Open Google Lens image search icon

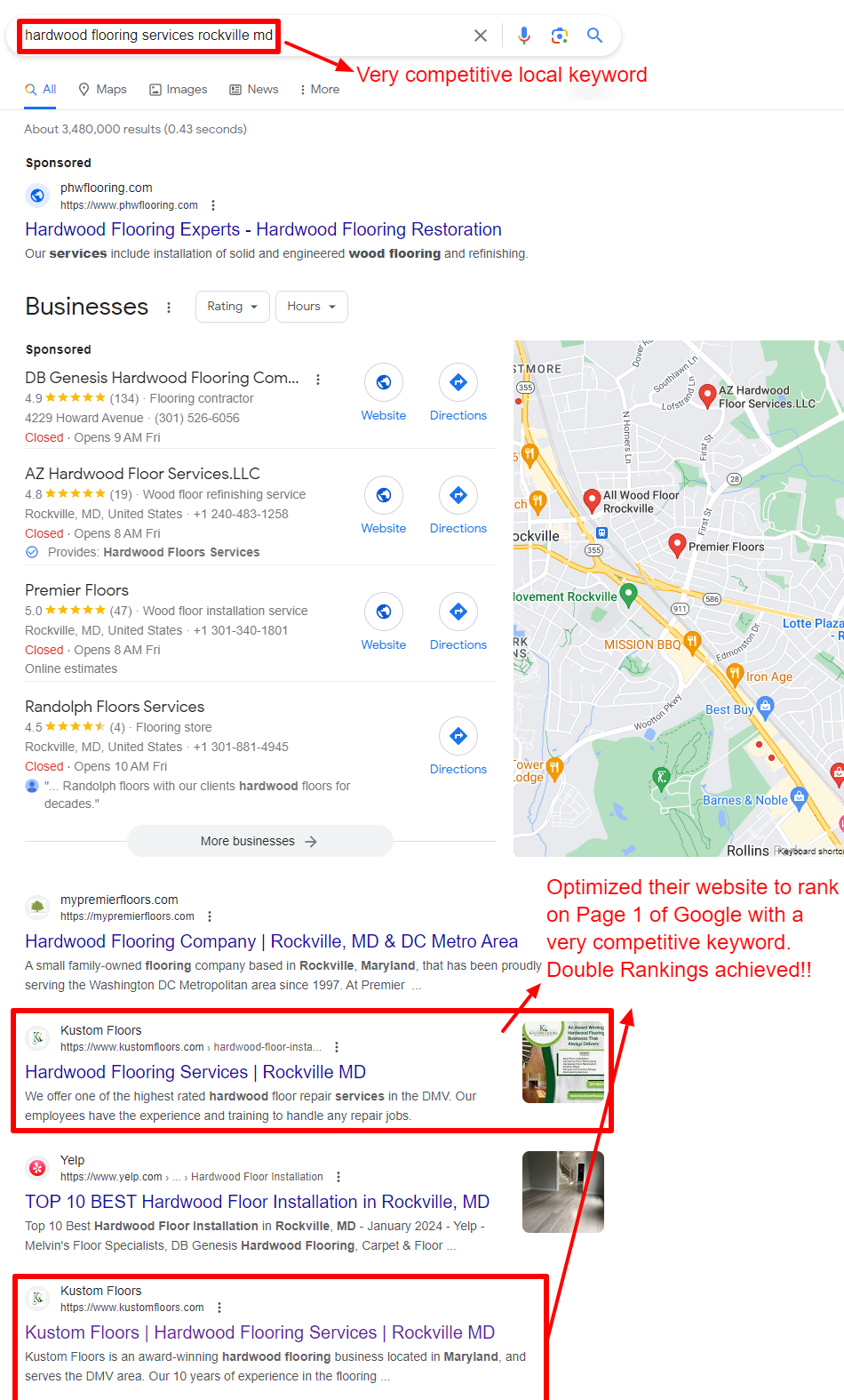pyautogui.click(x=559, y=36)
